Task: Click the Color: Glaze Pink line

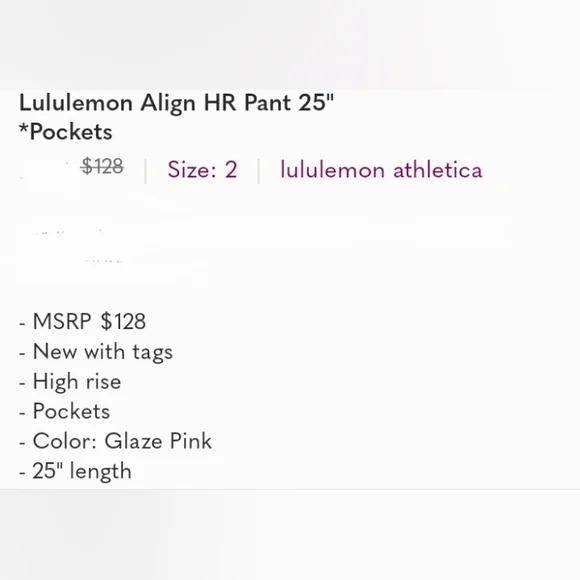Action: click(115, 441)
